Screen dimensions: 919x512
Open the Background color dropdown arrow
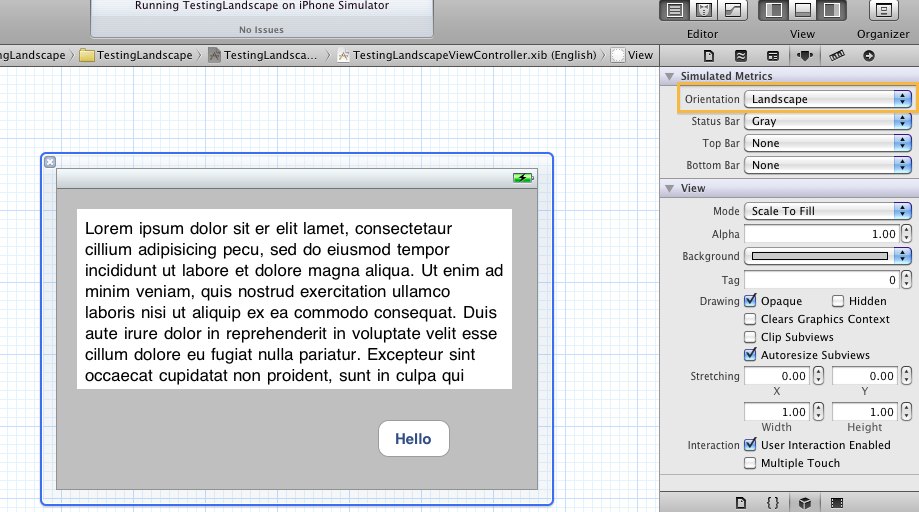tap(903, 256)
